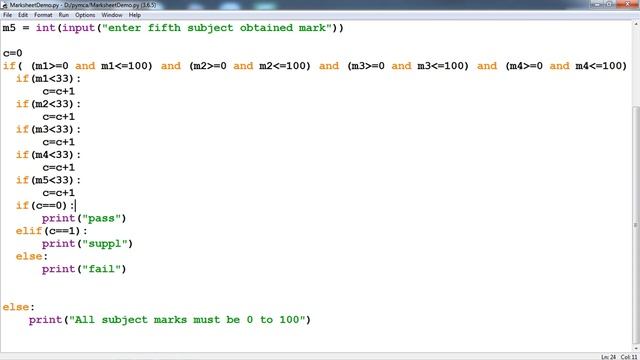Click the indented 'else:' before print fail
The image size is (640, 360).
32,256
